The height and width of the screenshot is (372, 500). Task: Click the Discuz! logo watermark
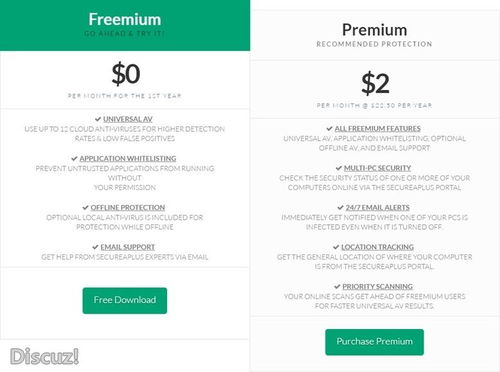click(44, 356)
